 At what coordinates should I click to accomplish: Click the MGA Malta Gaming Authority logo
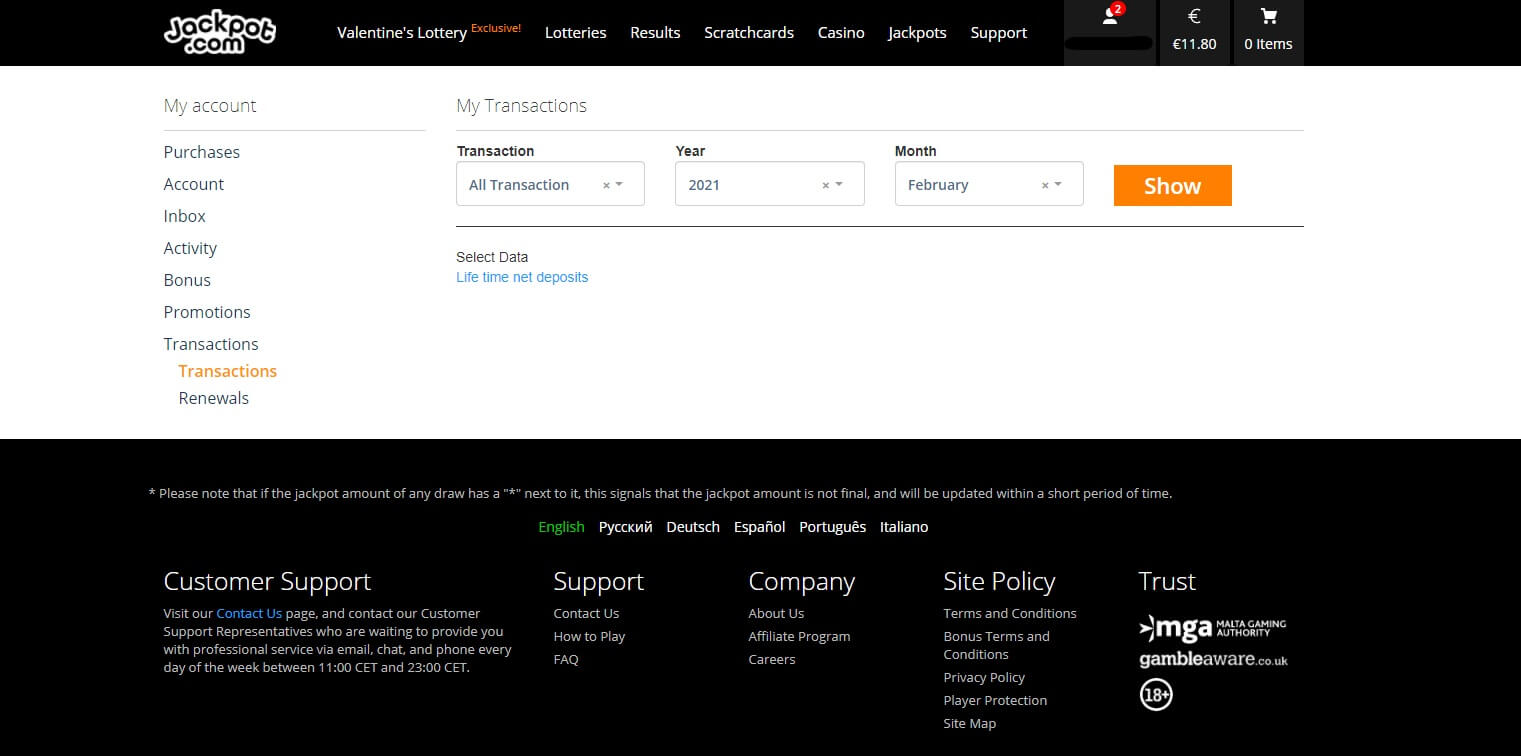pos(1212,628)
